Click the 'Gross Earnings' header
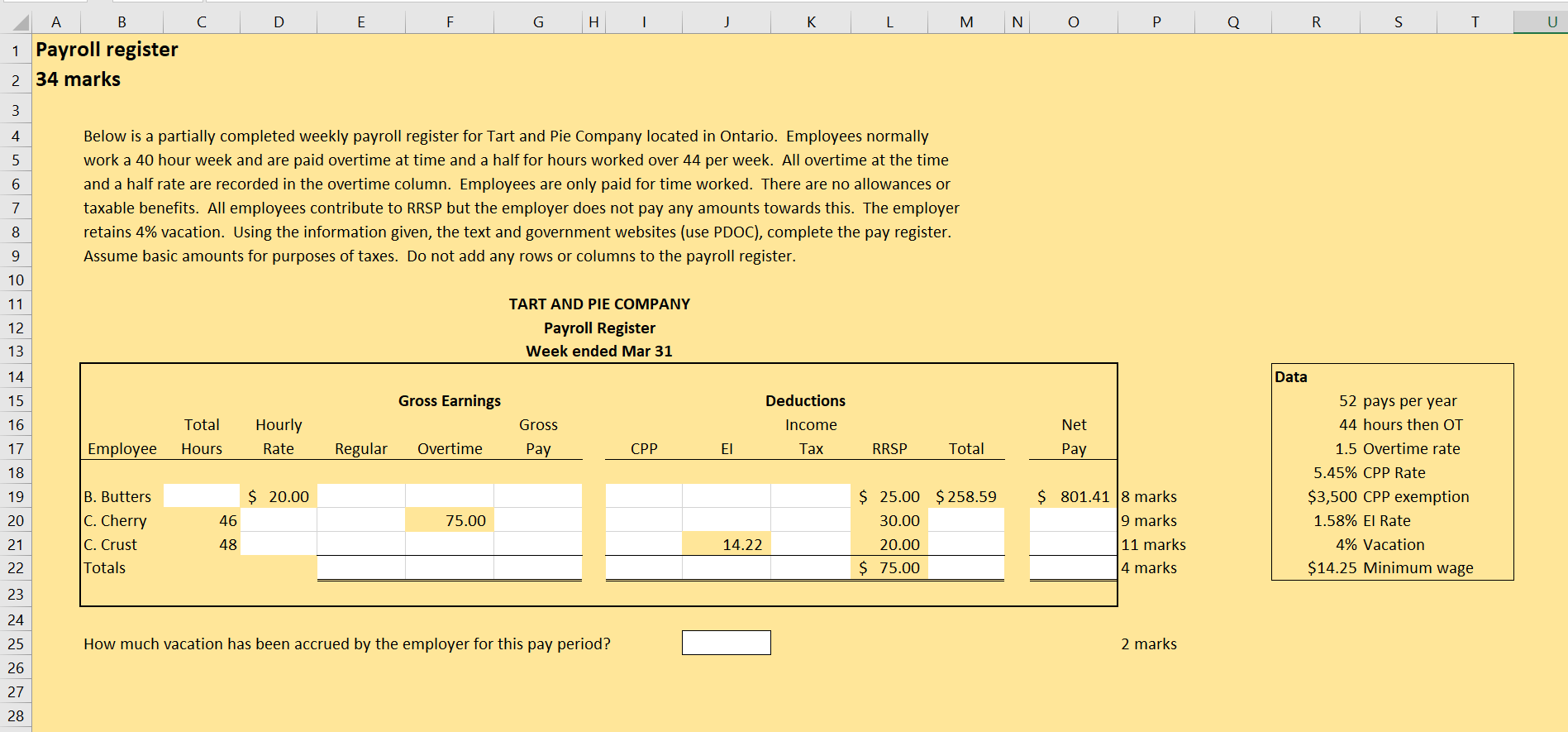 tap(450, 400)
